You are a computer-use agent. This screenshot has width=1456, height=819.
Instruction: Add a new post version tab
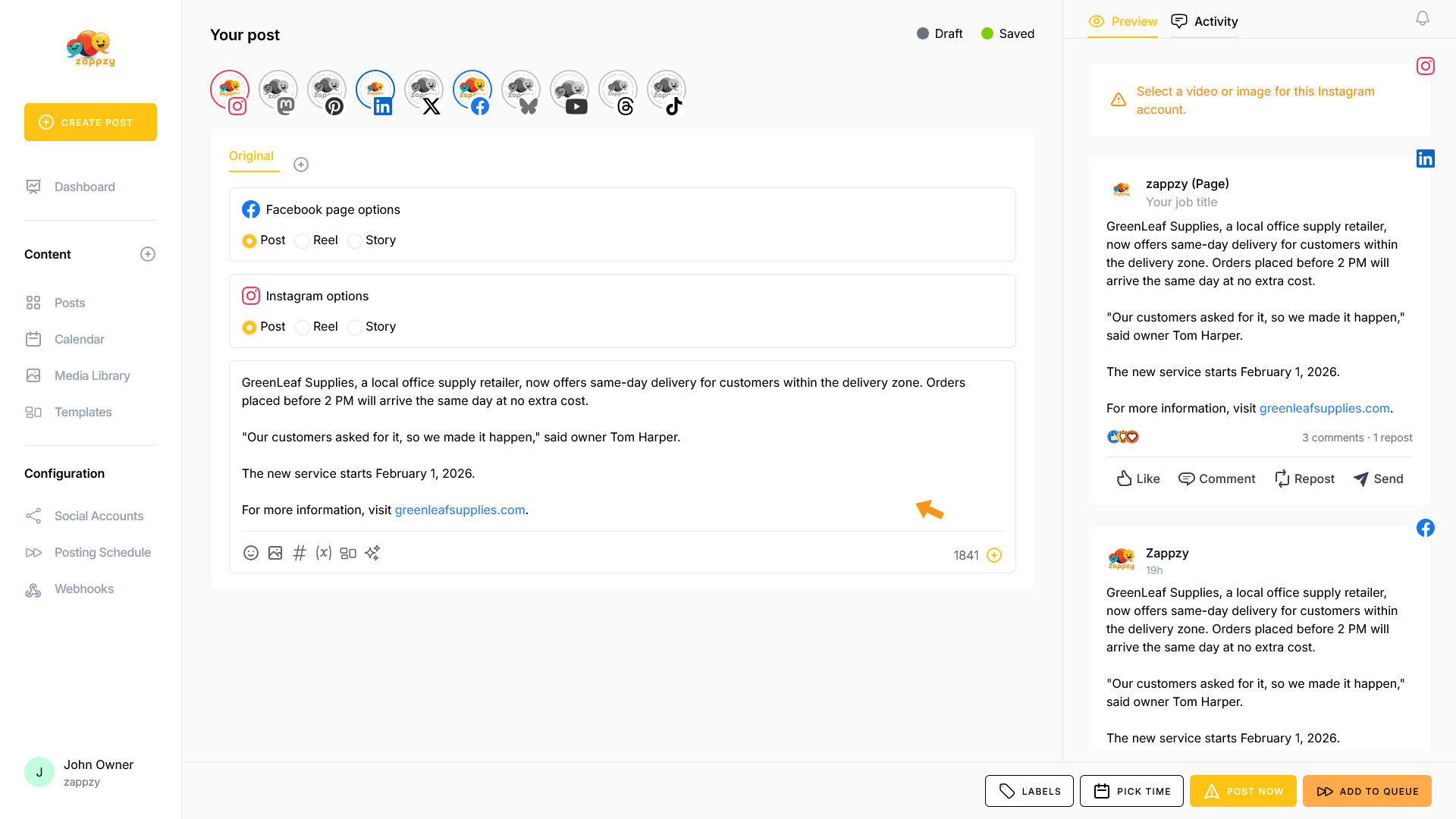pyautogui.click(x=301, y=165)
